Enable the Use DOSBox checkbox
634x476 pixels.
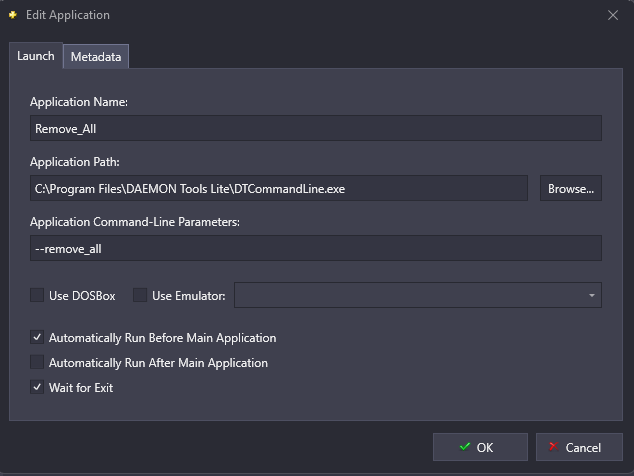(37, 295)
